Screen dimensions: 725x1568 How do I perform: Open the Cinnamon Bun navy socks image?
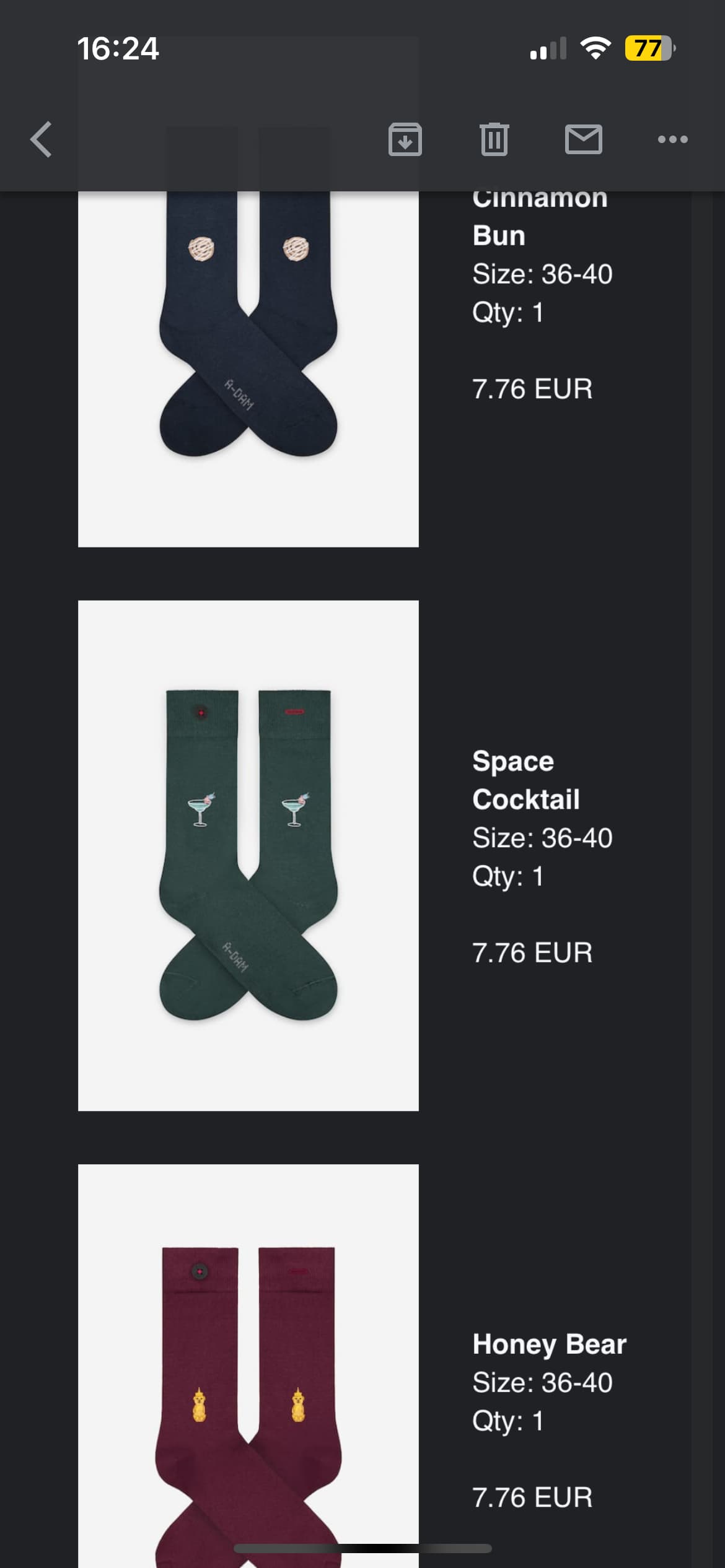point(248,369)
